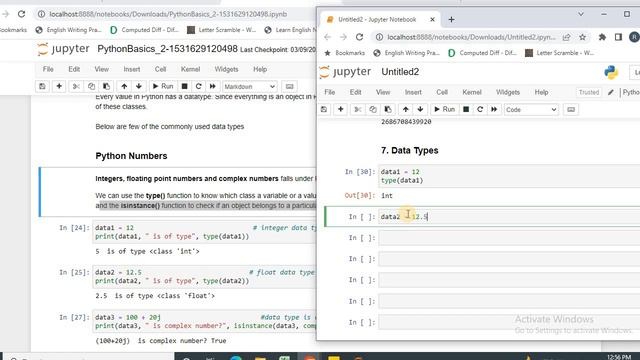640x360 pixels.
Task: Copy selected cells in Untitled2 toolbar
Action: (373, 109)
